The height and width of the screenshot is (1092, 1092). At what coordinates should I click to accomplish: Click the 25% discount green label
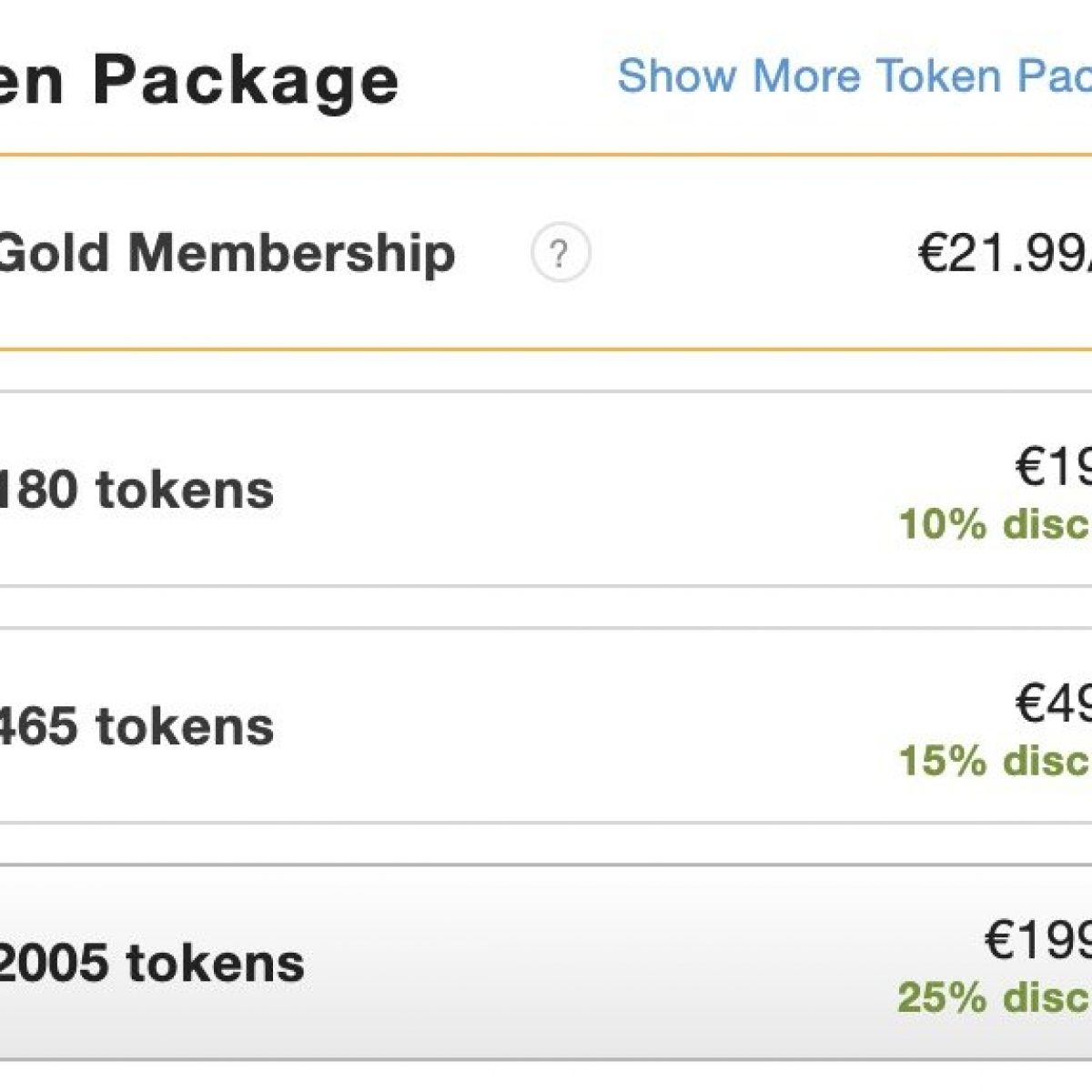(996, 997)
